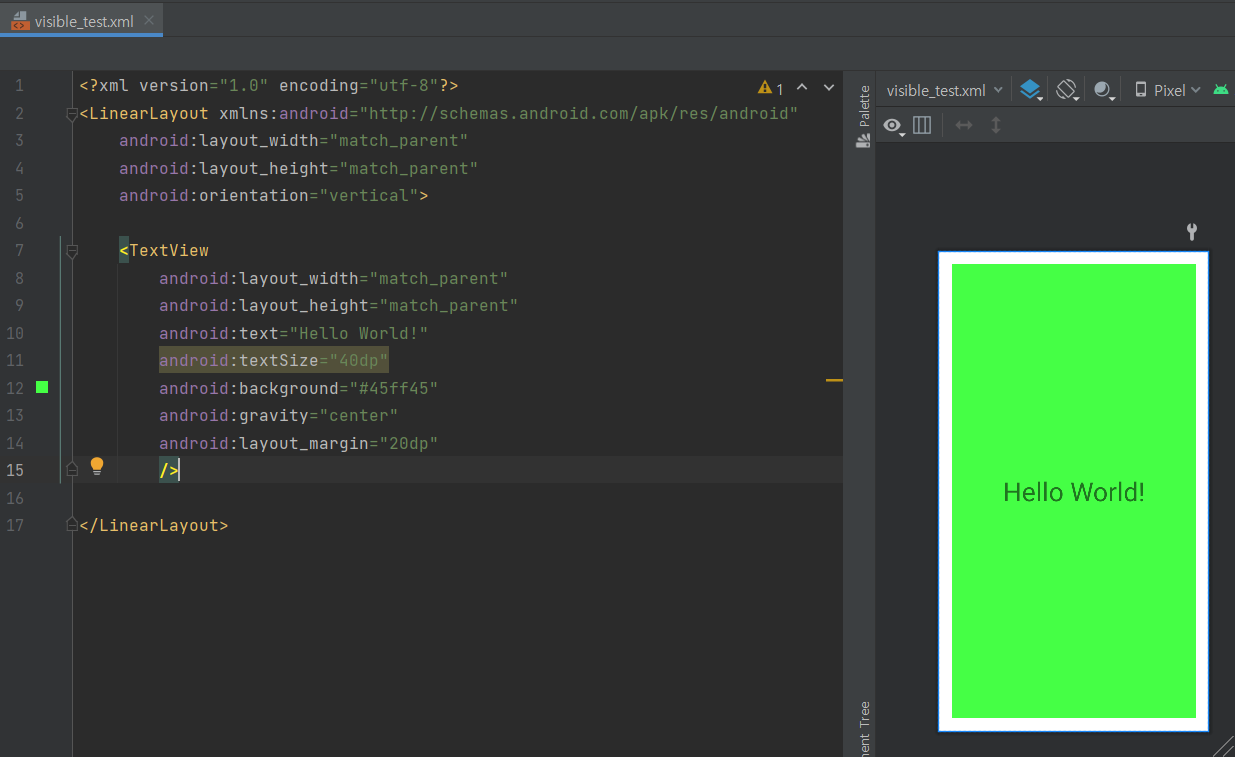The width and height of the screenshot is (1235, 757).
Task: Click the schemas.android.com namespace URL
Action: coord(579,113)
